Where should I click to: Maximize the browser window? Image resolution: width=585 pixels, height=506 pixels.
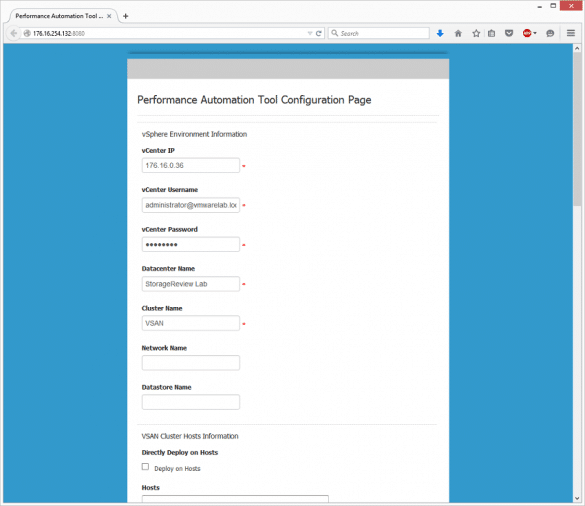553,6
